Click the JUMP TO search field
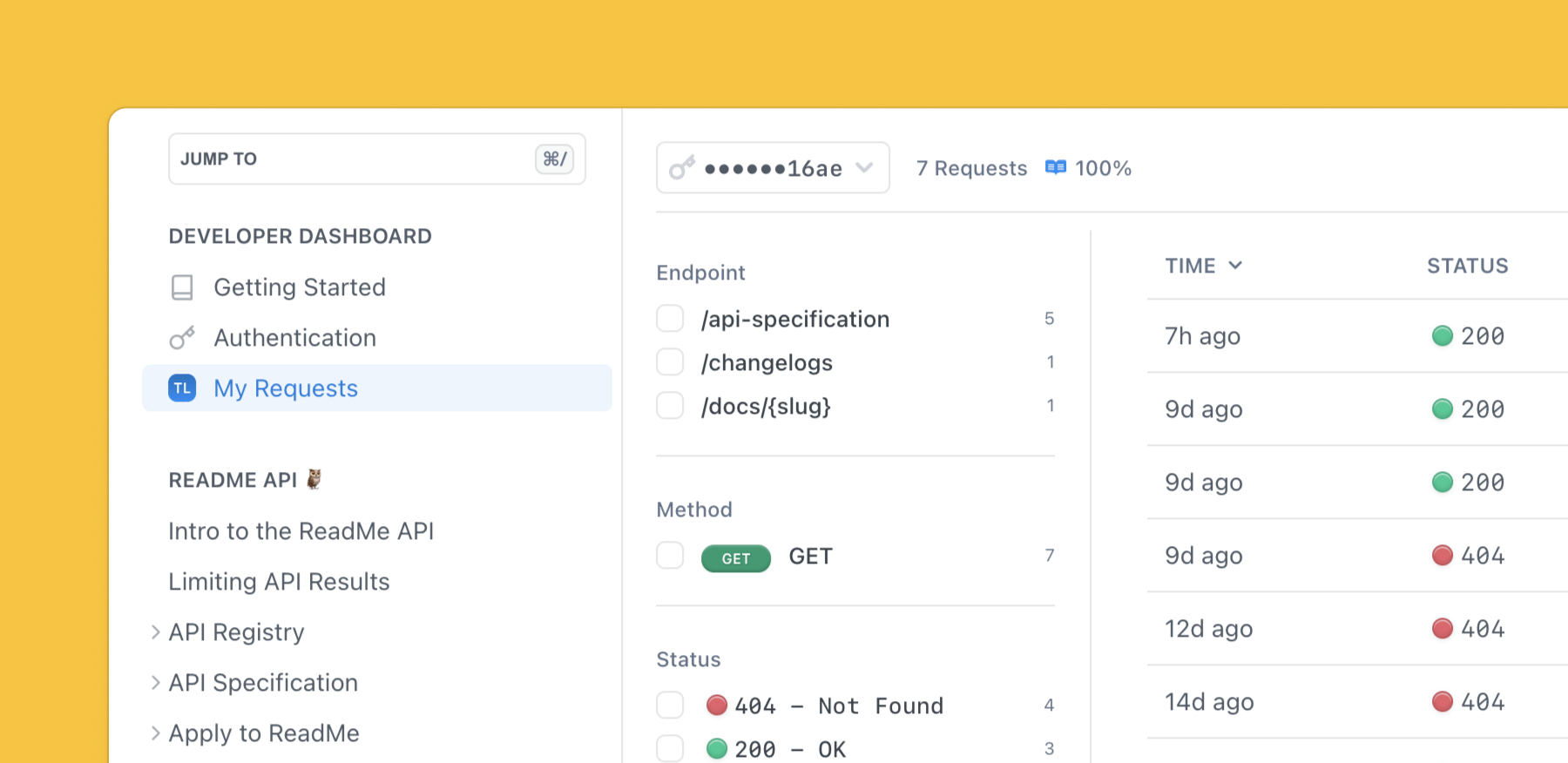 coord(377,159)
